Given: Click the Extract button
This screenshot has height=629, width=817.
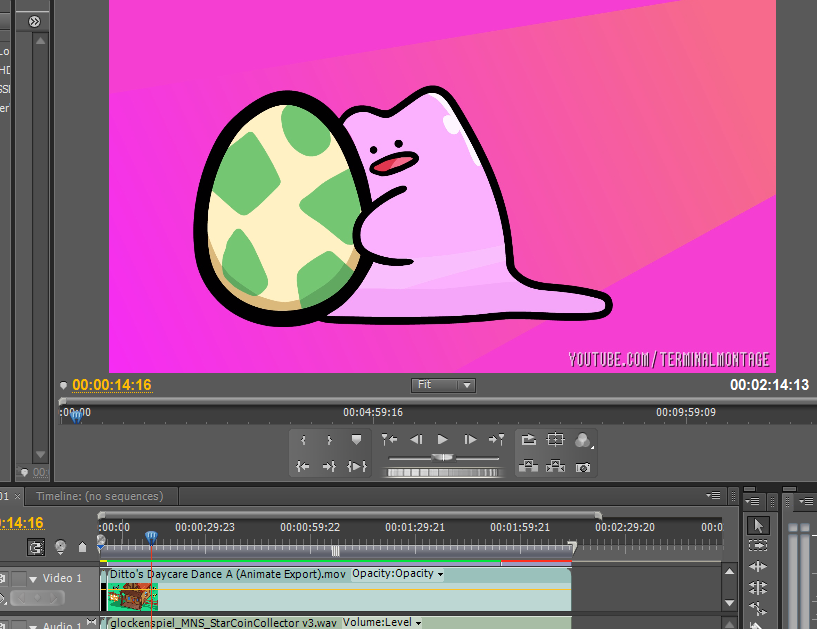Looking at the screenshot, I should (555, 466).
